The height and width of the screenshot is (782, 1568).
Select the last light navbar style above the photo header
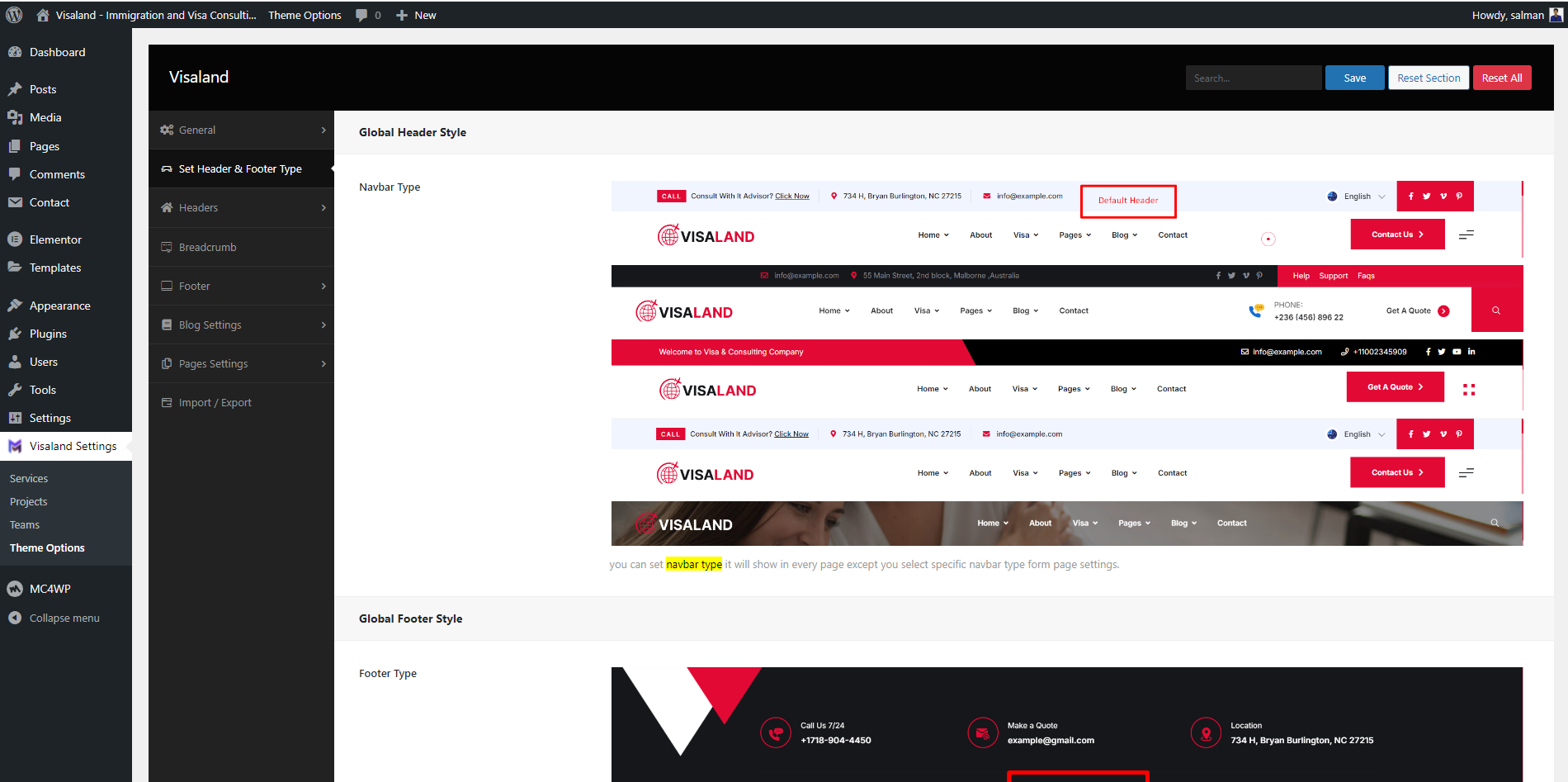point(1067,457)
